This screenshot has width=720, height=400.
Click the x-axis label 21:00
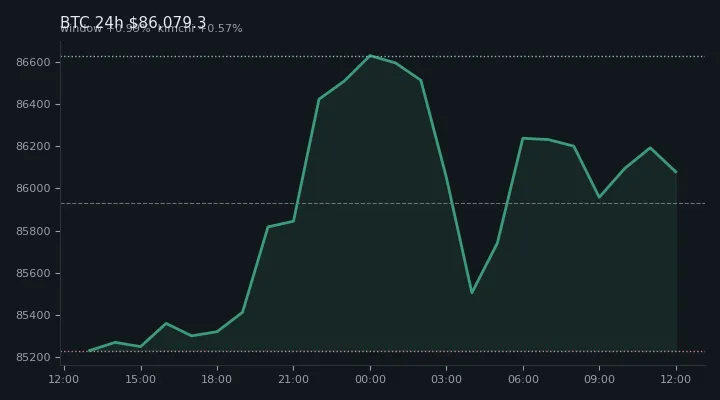pyautogui.click(x=293, y=379)
